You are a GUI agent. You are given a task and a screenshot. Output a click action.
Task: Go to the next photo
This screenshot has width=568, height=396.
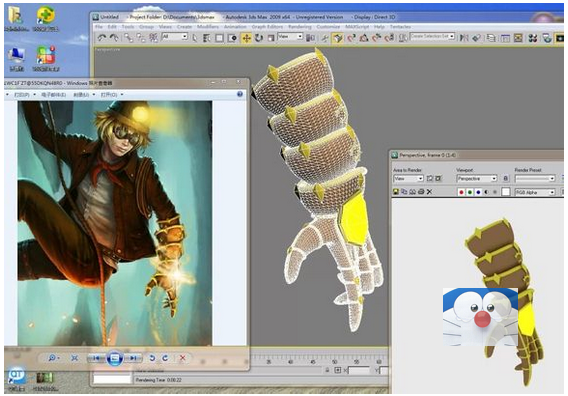(x=134, y=358)
